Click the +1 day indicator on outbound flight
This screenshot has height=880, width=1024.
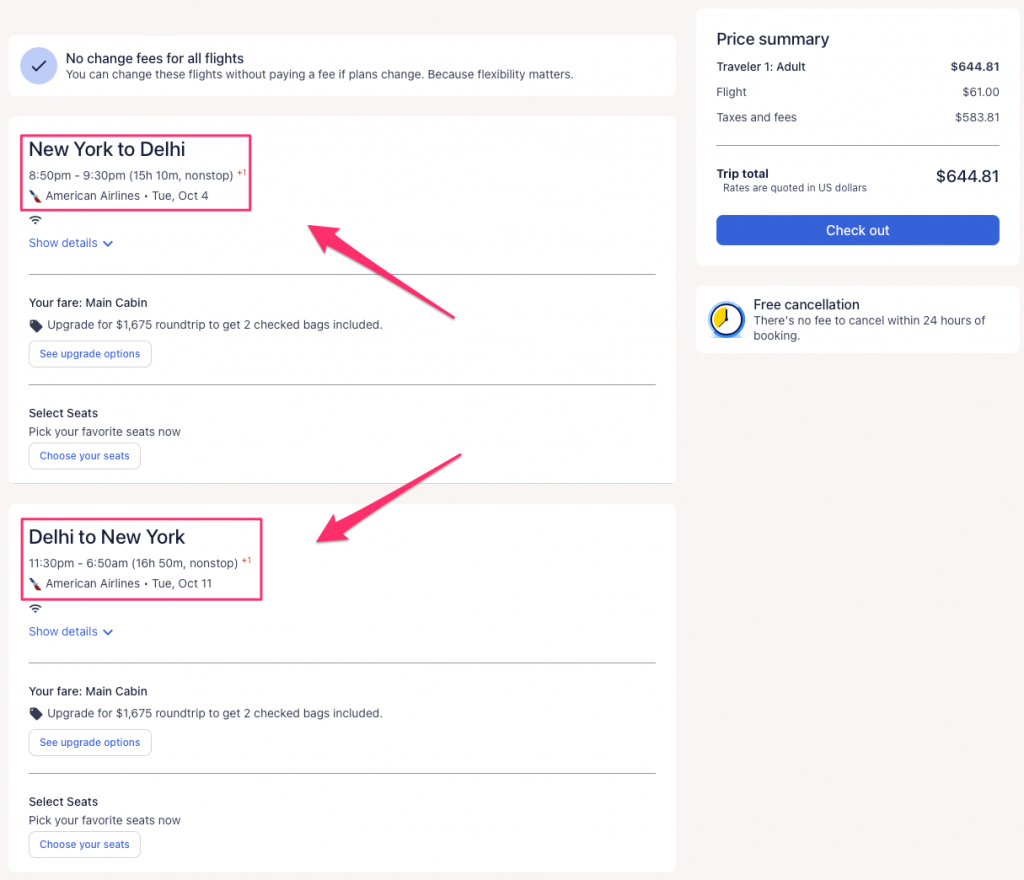click(x=242, y=173)
